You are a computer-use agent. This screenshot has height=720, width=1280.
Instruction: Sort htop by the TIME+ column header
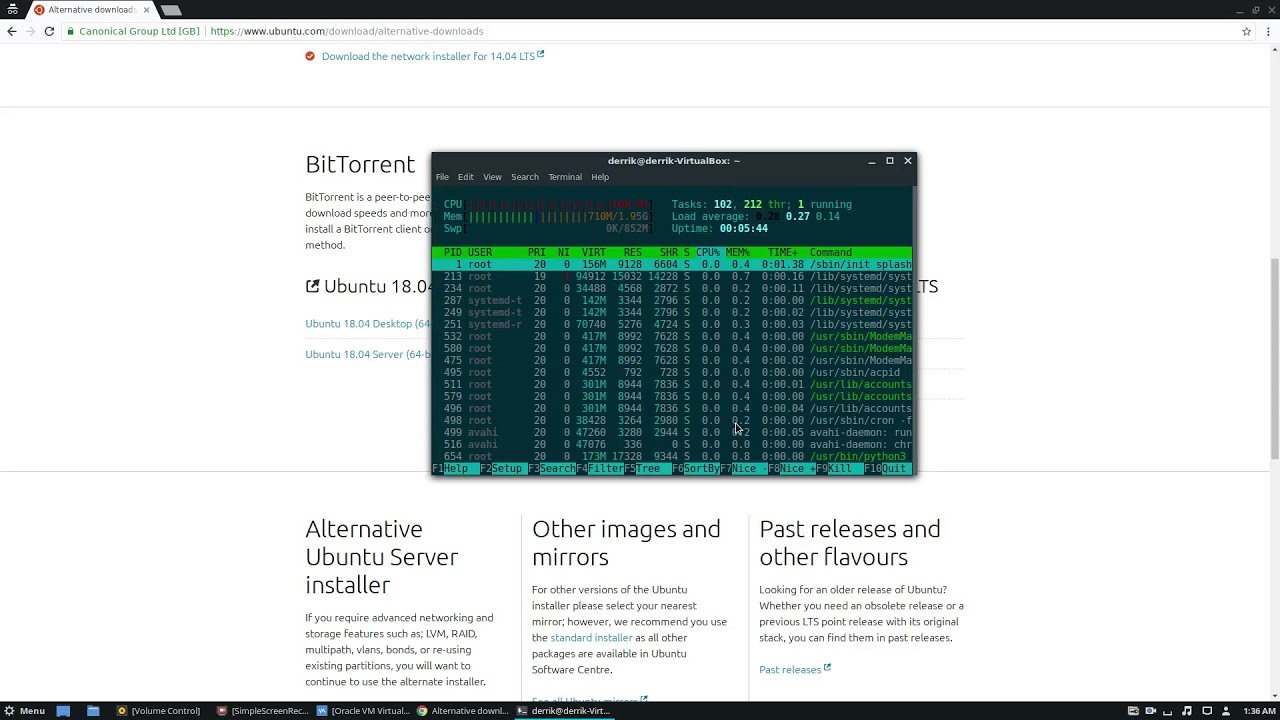[783, 253]
